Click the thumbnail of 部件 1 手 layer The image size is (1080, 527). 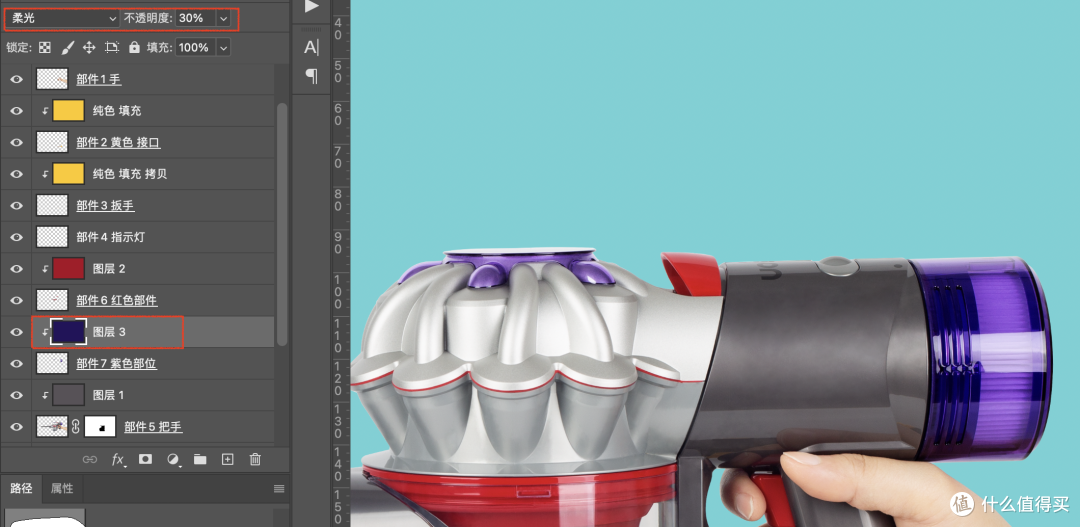point(52,79)
